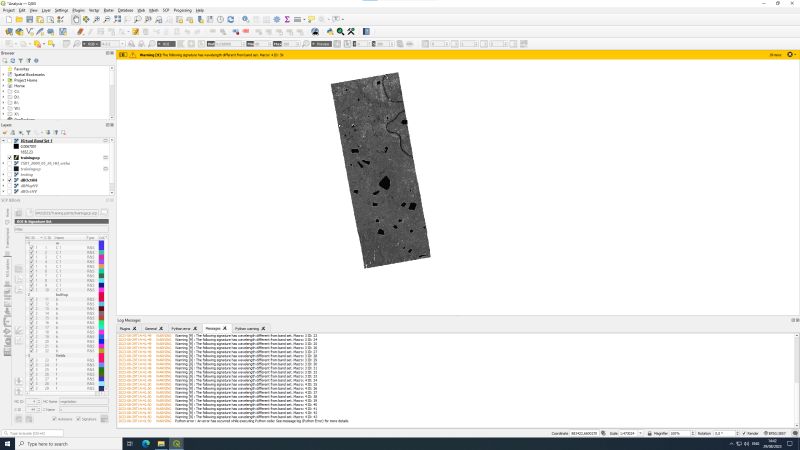Click the yellow warning bar icon

coord(133,55)
